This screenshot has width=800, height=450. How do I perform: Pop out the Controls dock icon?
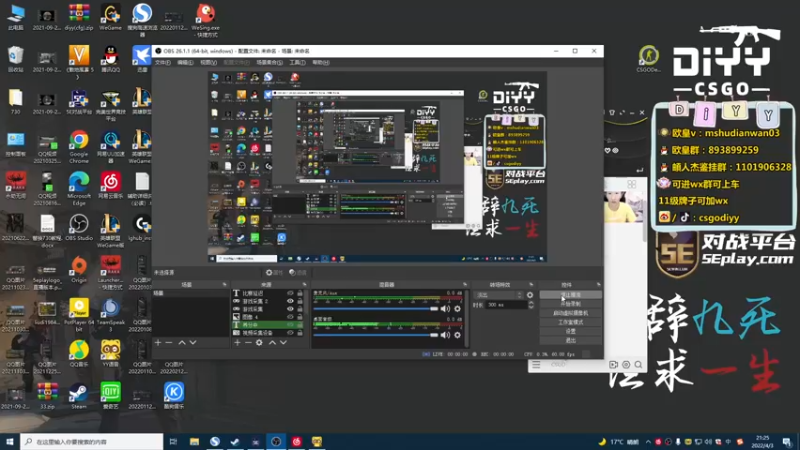click(x=598, y=285)
